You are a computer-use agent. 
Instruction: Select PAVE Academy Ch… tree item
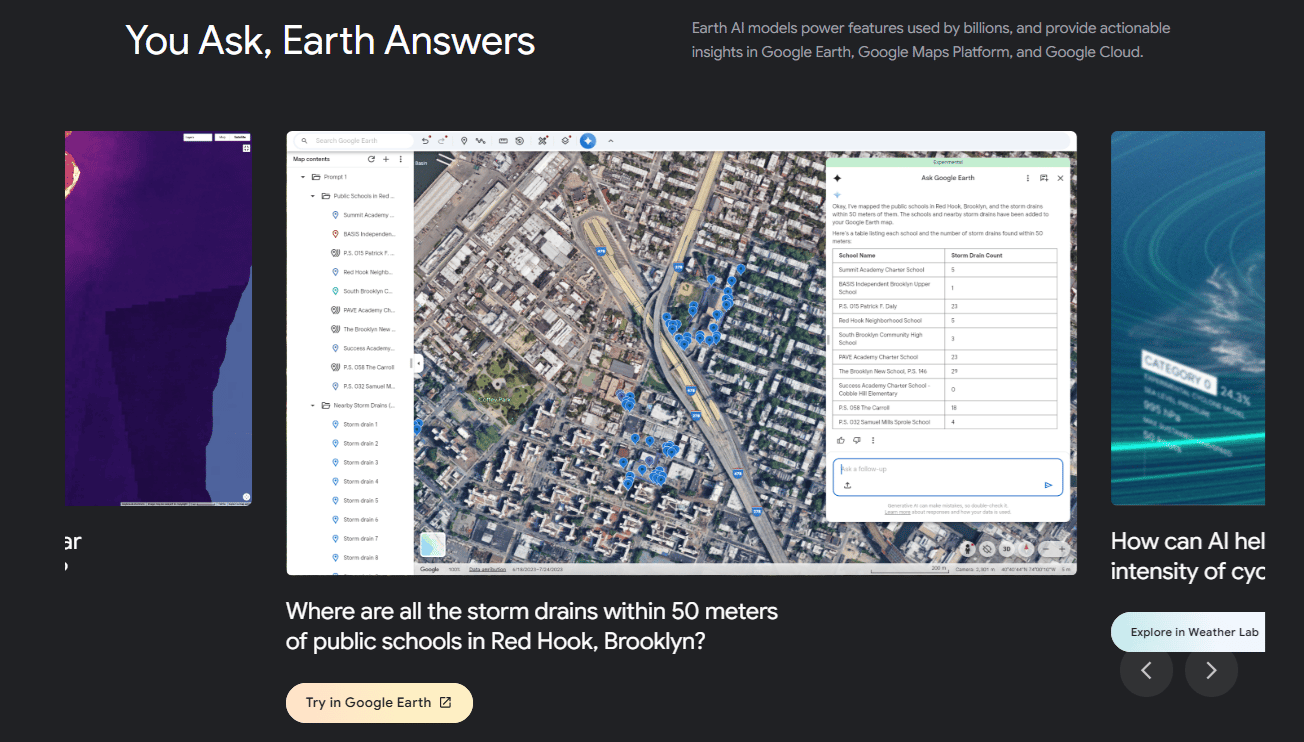coord(364,310)
